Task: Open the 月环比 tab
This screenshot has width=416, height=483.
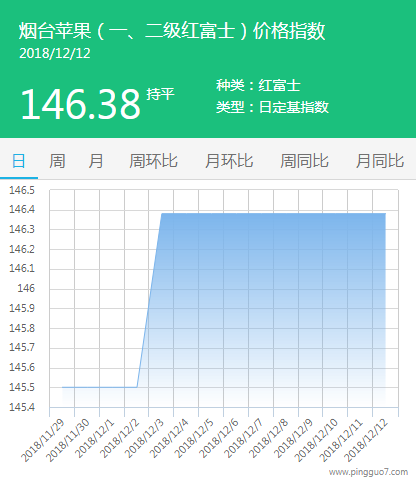Action: point(229,161)
